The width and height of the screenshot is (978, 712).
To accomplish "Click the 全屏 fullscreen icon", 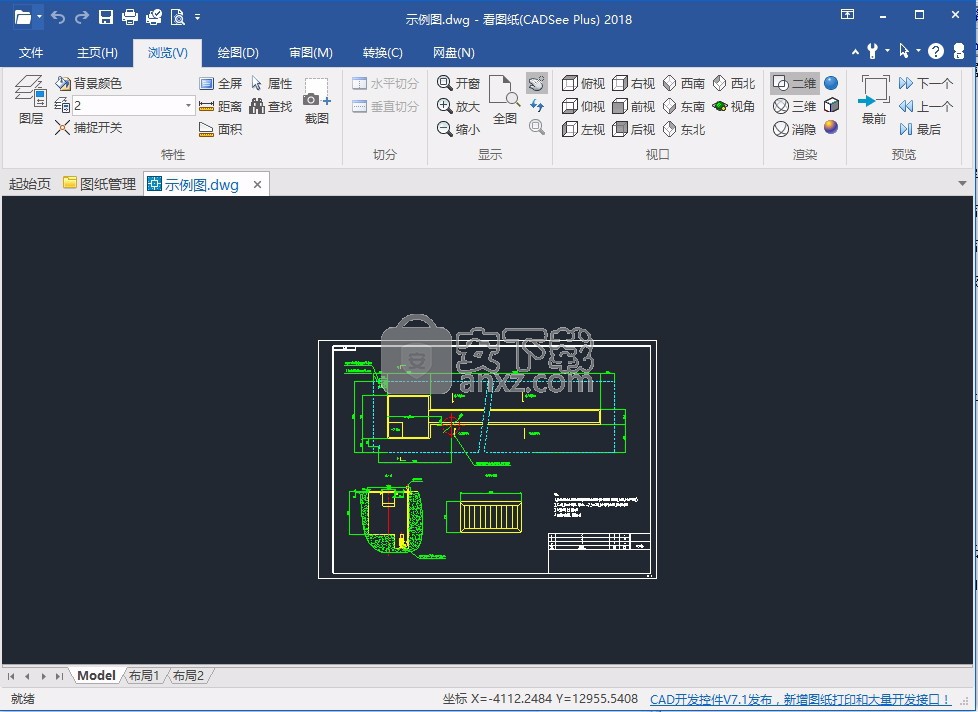I will [x=220, y=83].
